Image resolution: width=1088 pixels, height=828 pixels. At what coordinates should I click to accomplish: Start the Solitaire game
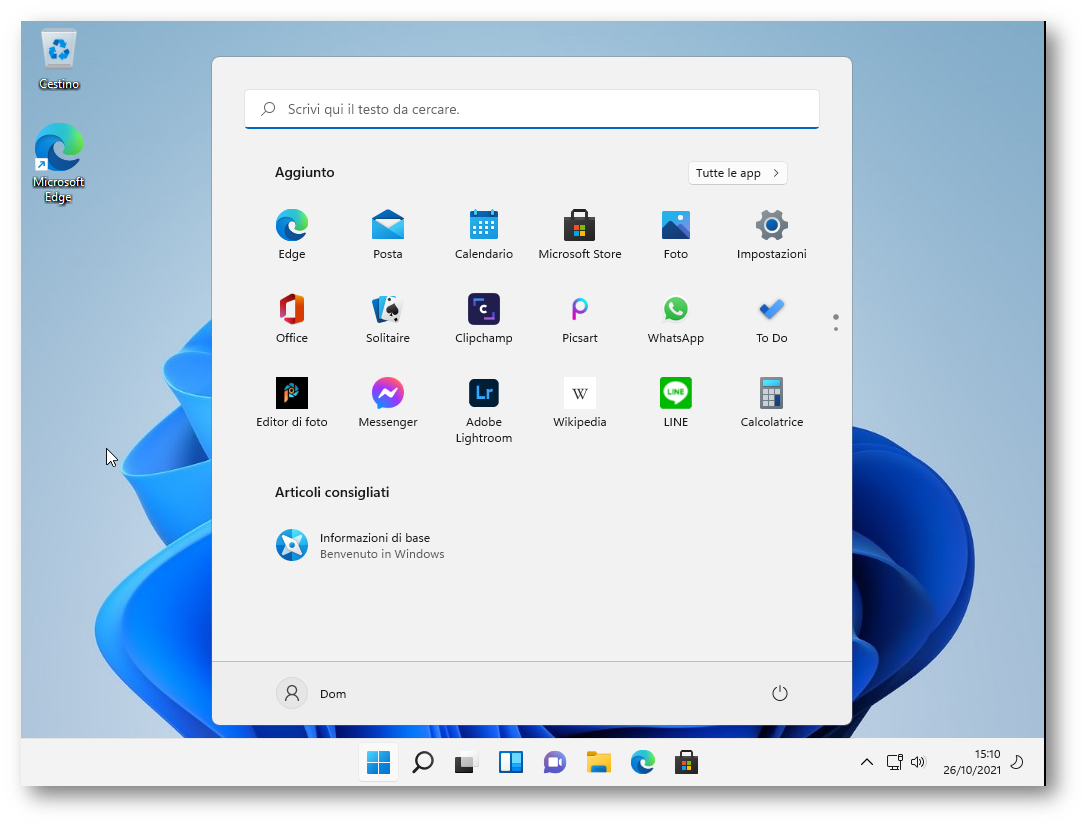(387, 319)
